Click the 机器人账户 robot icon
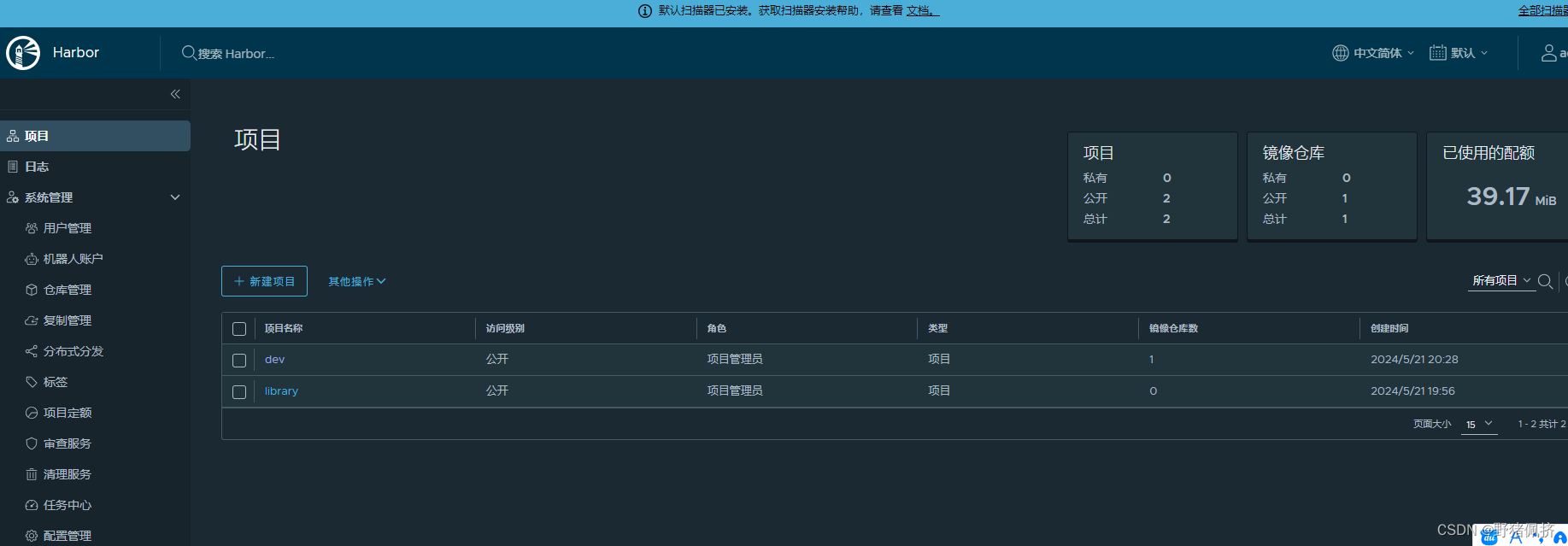 click(32, 259)
